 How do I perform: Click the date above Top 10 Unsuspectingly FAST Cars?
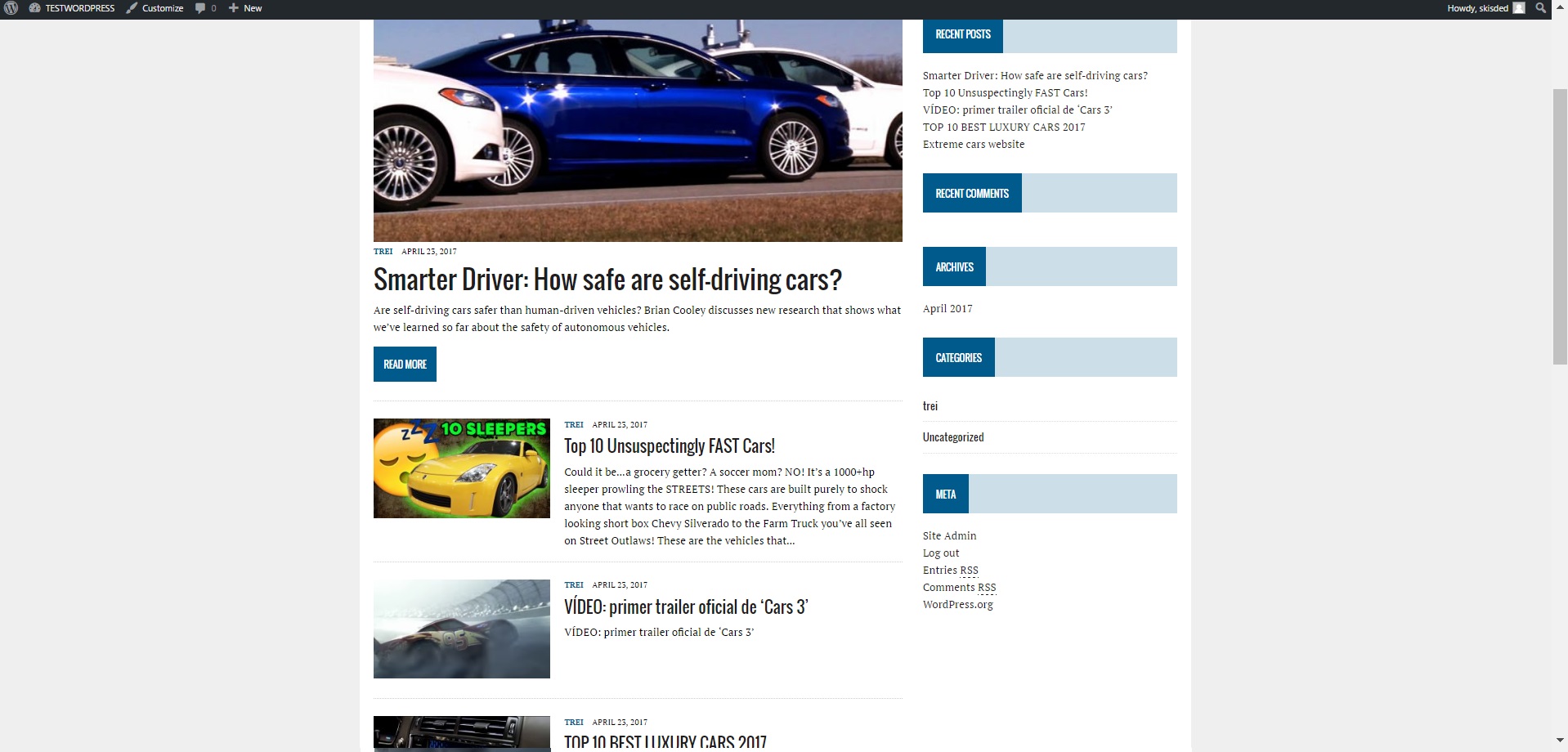click(620, 425)
